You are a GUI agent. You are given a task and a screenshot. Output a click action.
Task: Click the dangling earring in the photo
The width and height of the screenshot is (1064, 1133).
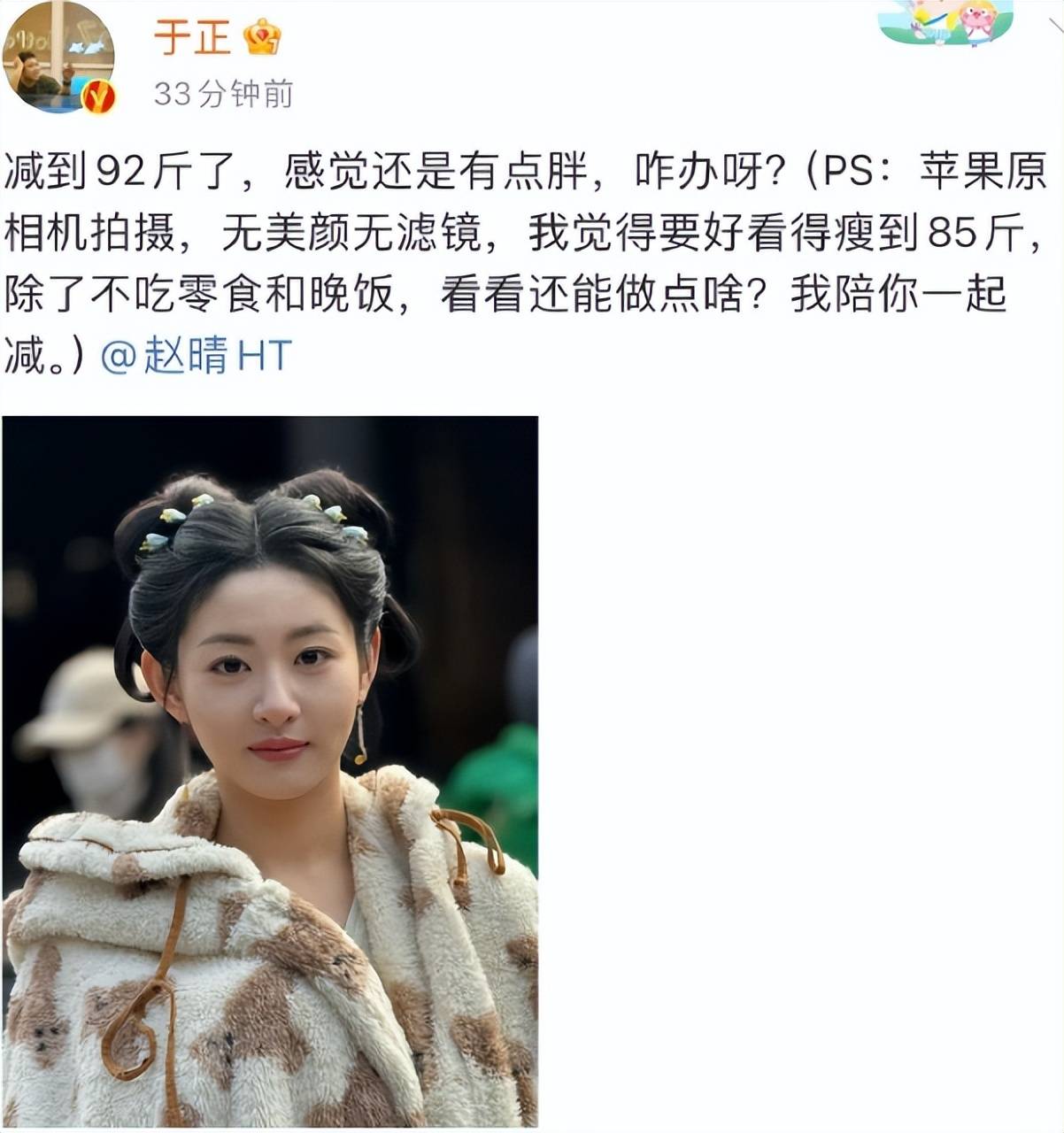[360, 733]
